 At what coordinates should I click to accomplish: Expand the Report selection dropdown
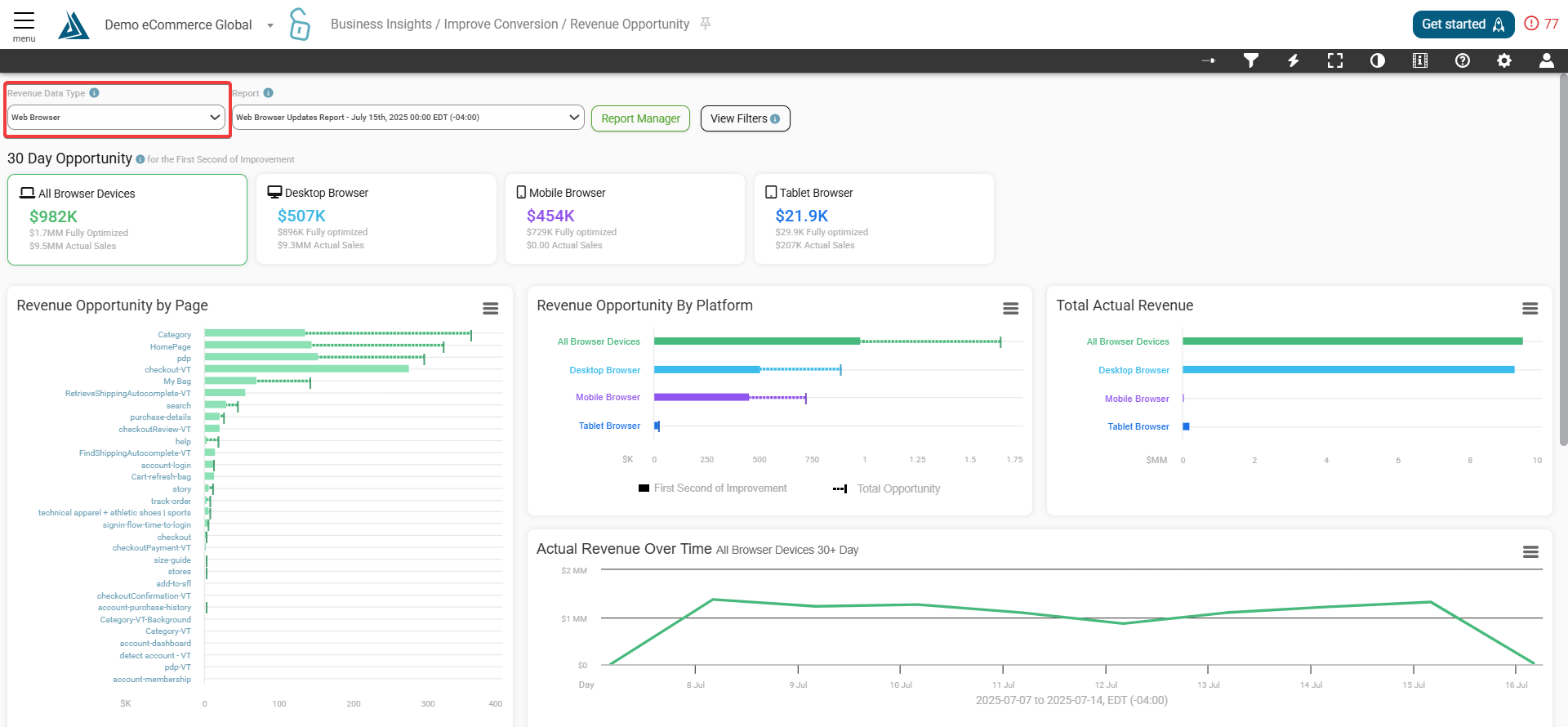(x=408, y=118)
